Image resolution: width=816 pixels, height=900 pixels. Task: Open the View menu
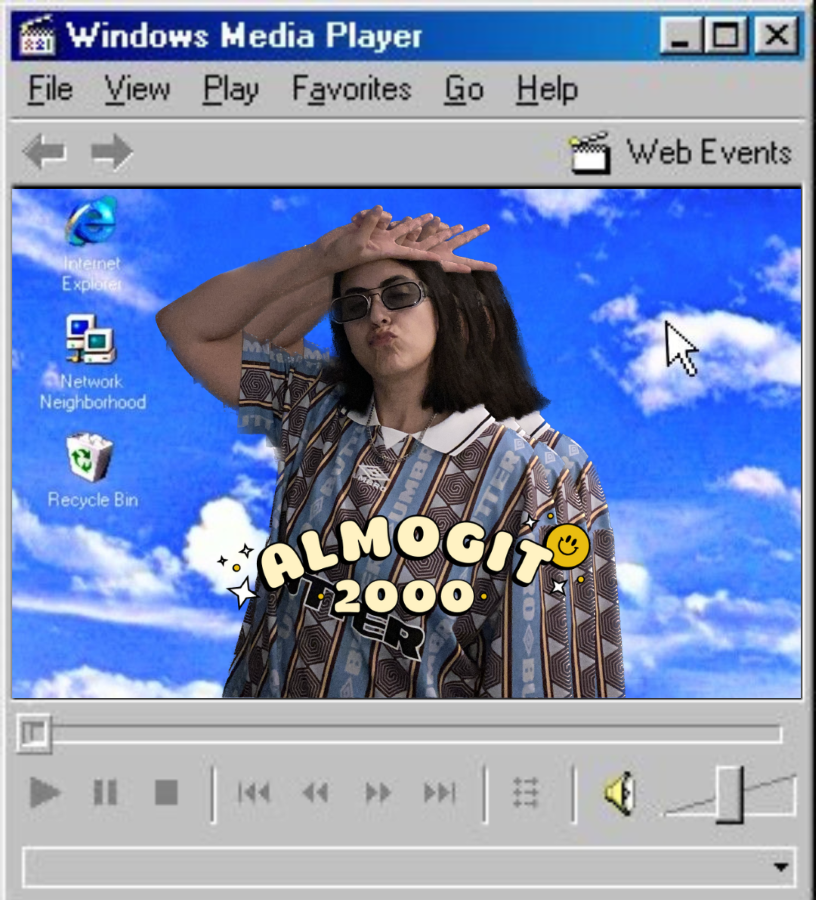[137, 90]
